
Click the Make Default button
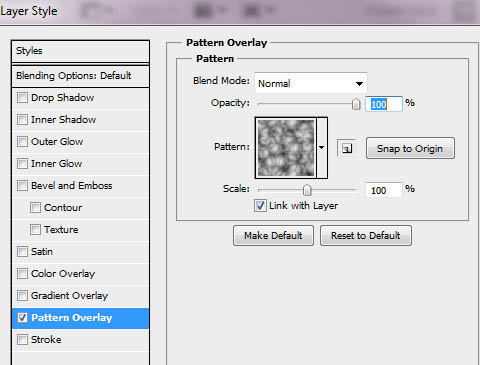pyautogui.click(x=273, y=236)
